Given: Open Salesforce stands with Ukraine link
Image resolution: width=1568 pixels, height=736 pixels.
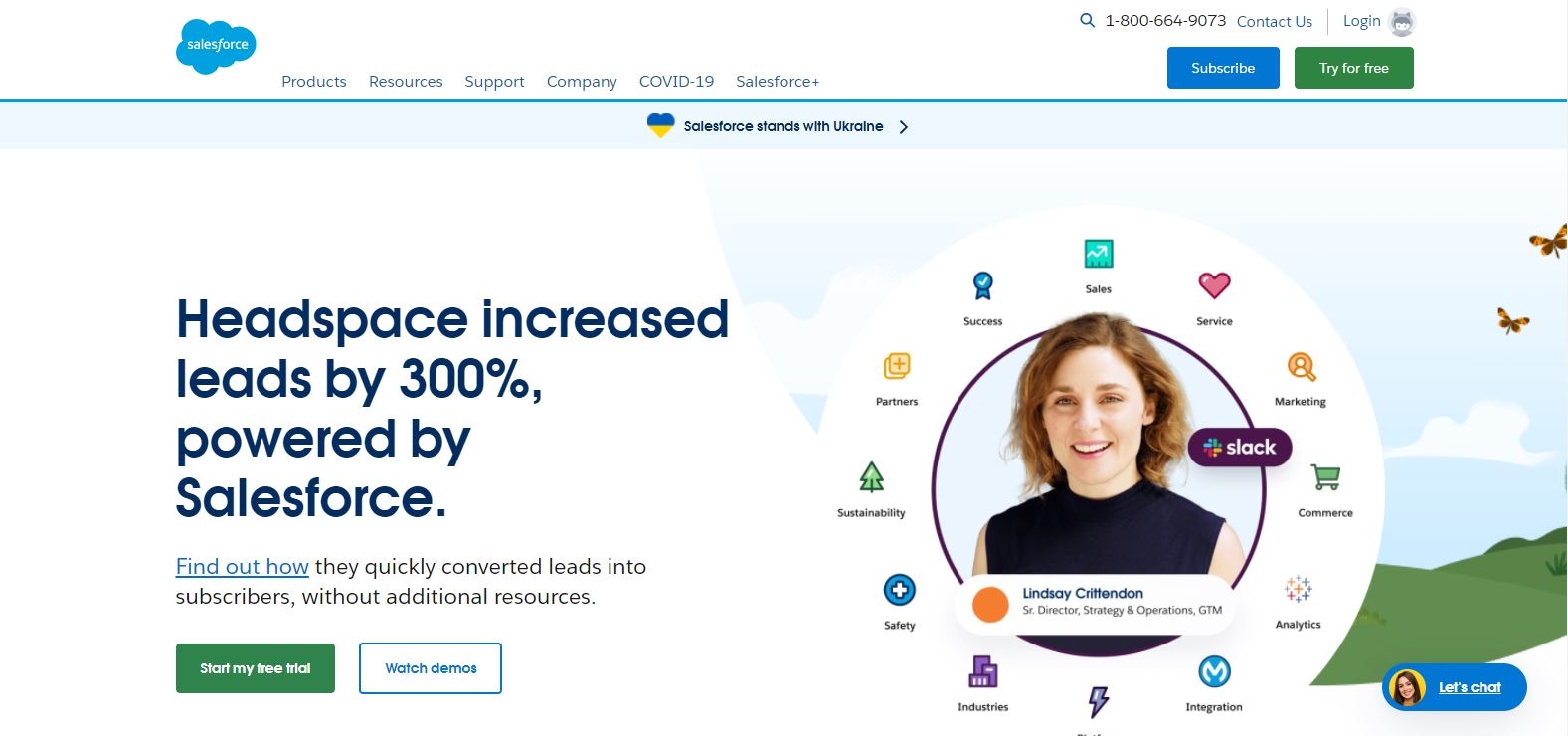Looking at the screenshot, I should click(784, 126).
